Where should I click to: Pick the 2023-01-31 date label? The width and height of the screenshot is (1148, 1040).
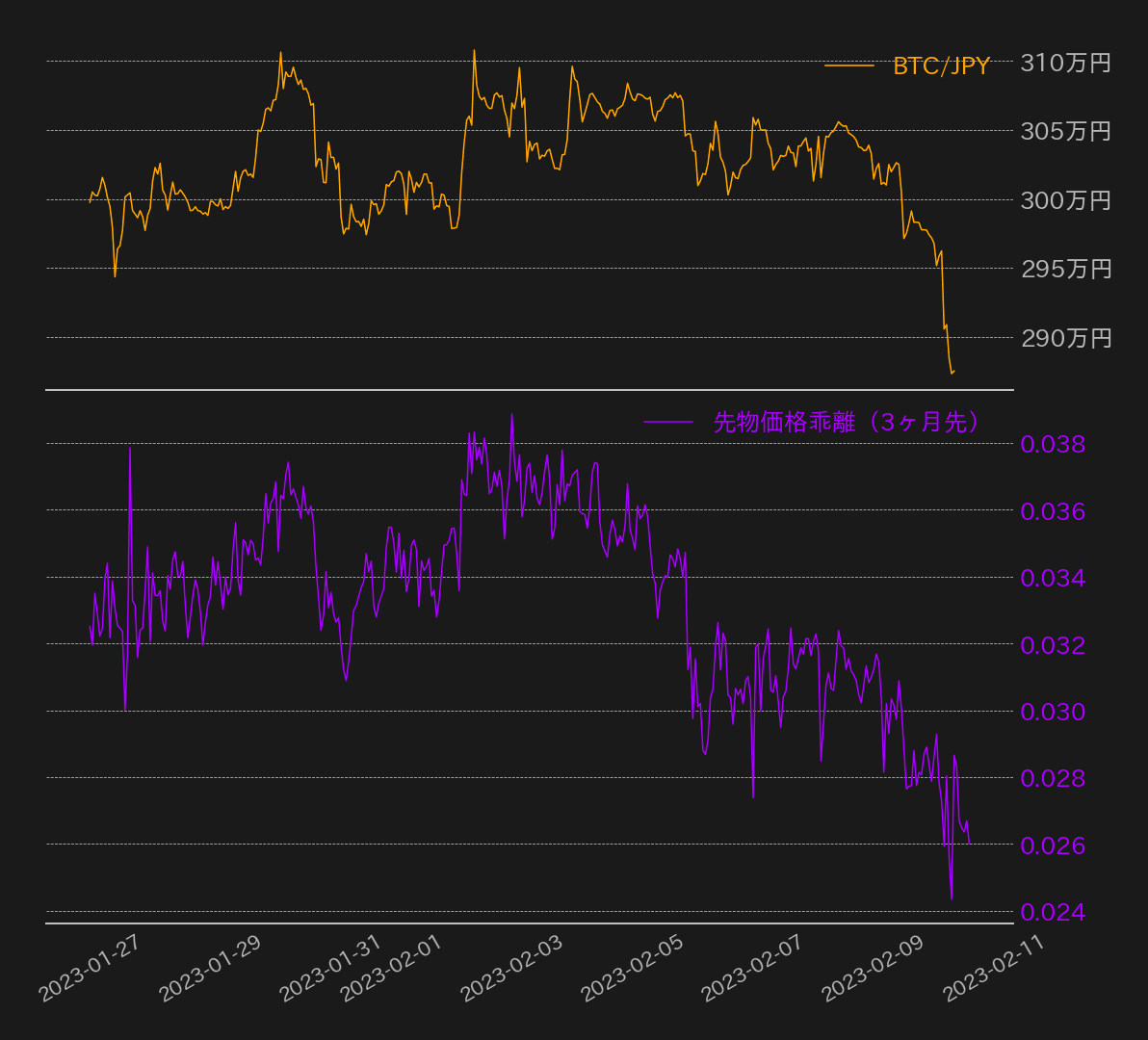[x=330, y=969]
